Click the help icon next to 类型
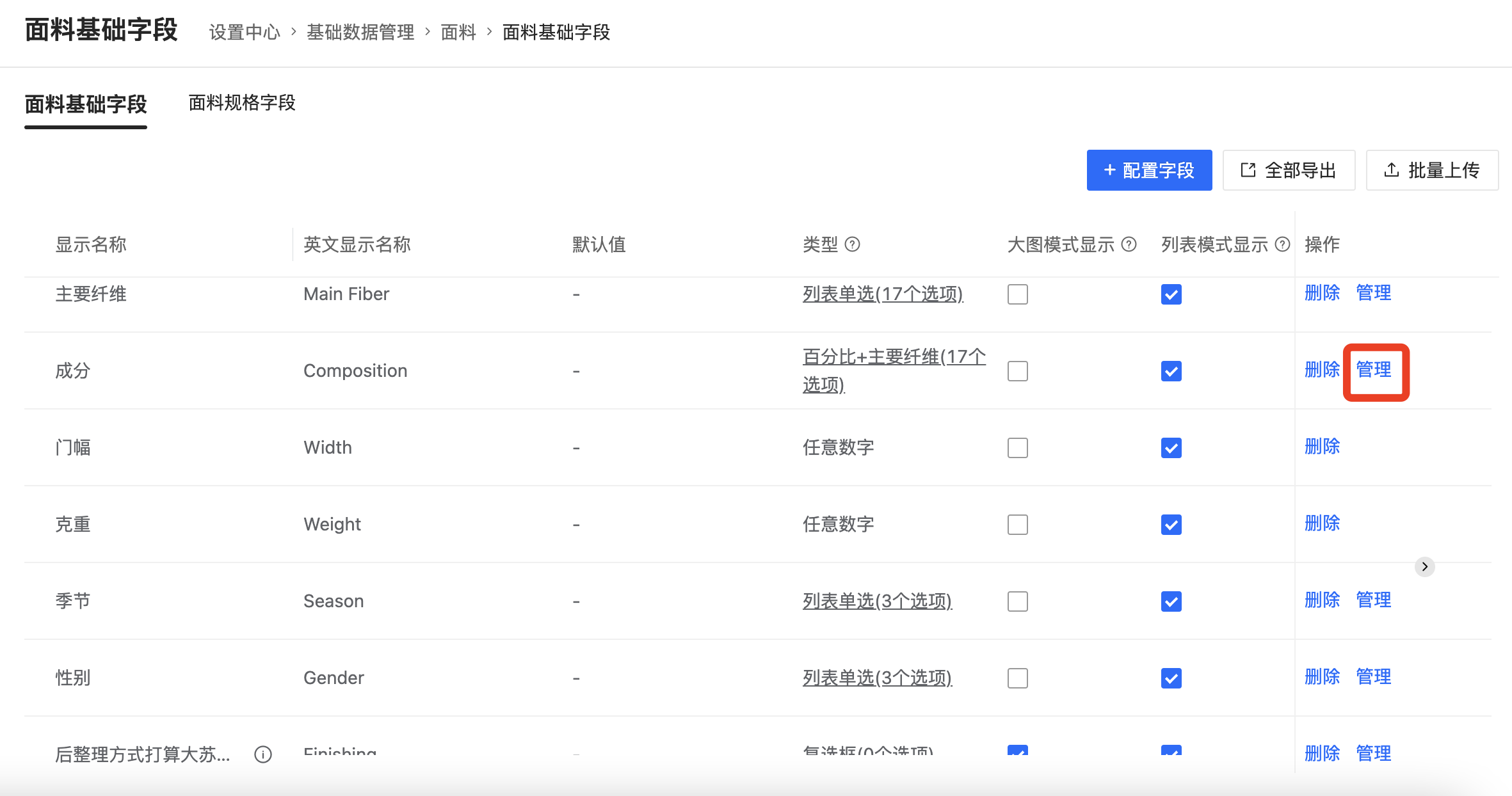This screenshot has height=796, width=1512. tap(852, 244)
